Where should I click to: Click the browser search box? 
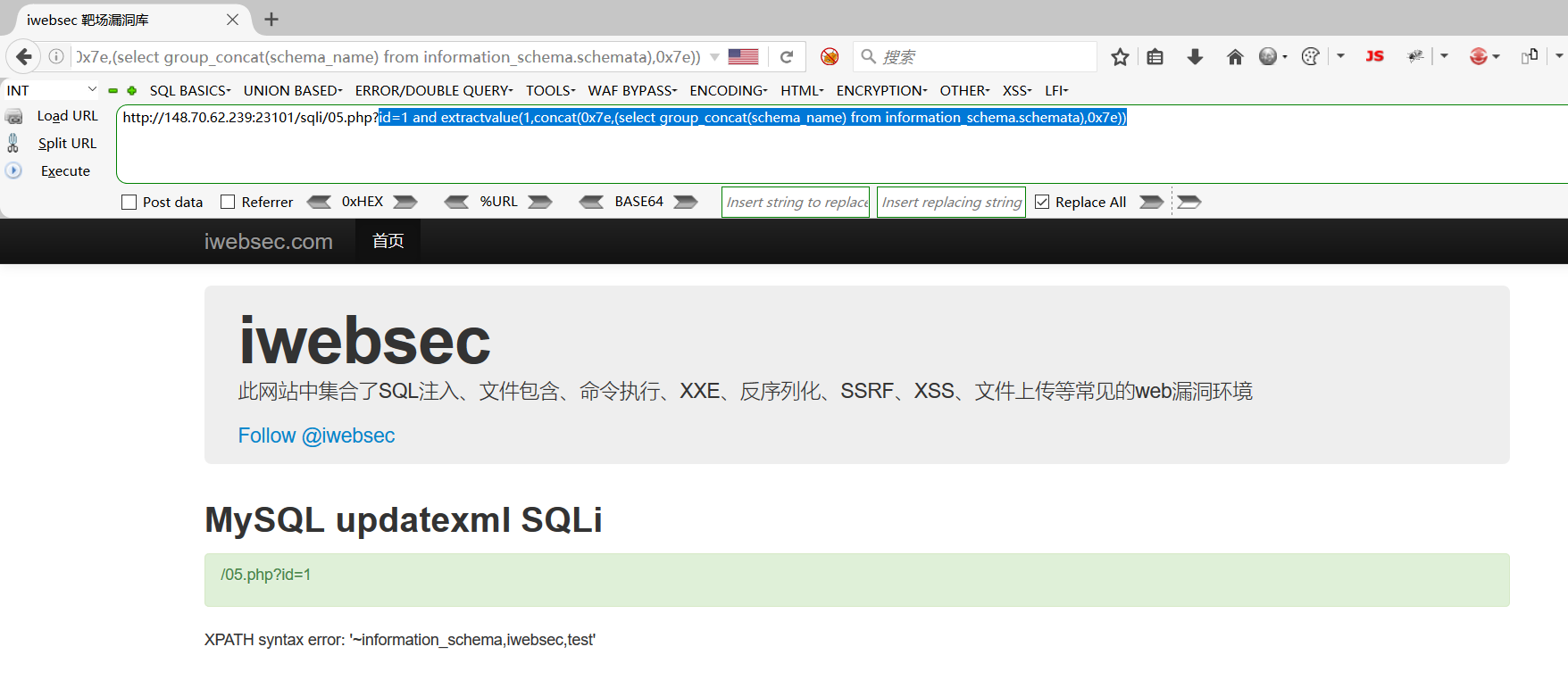point(974,57)
